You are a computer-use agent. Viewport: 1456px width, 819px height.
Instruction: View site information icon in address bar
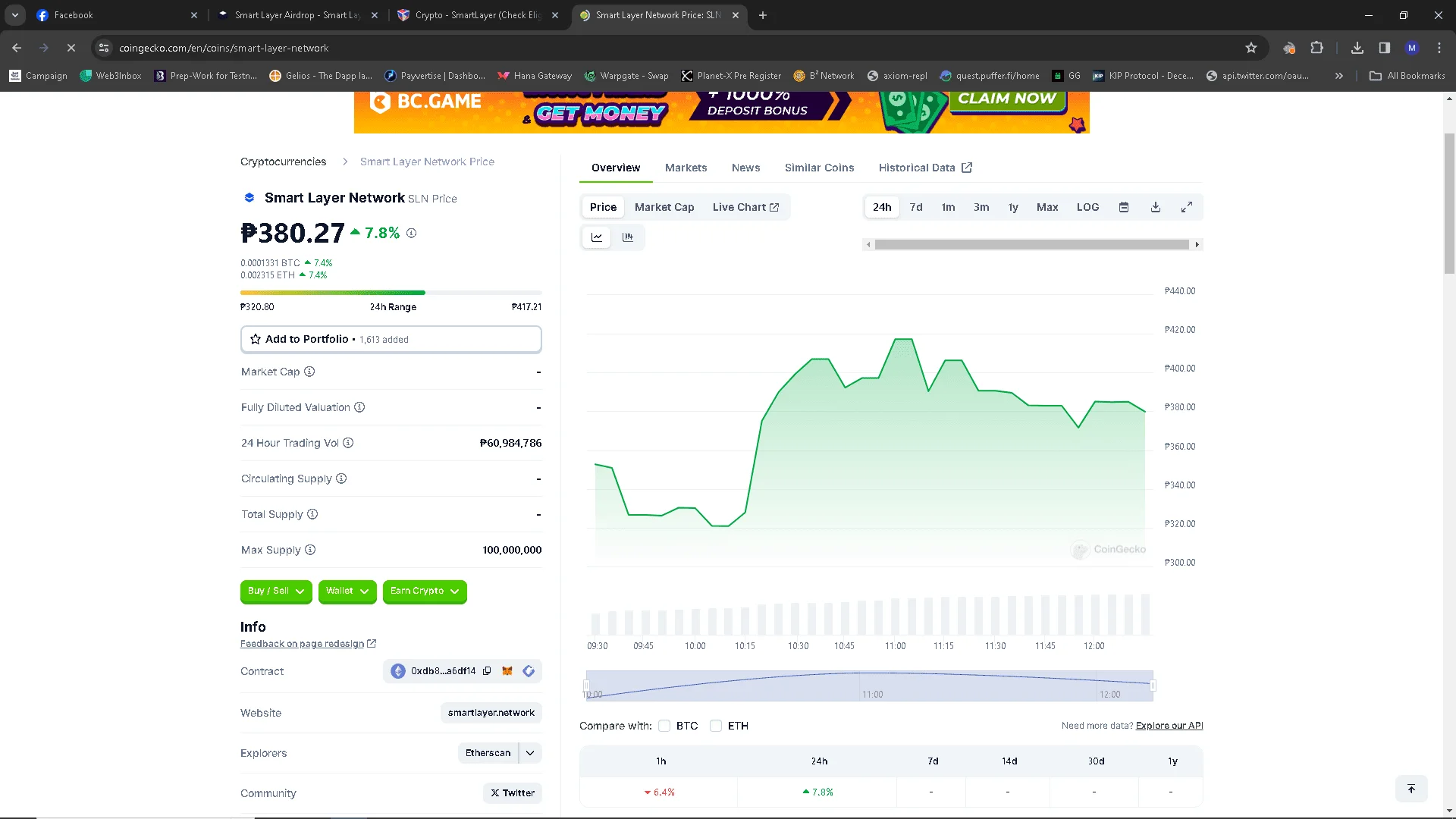(x=104, y=48)
